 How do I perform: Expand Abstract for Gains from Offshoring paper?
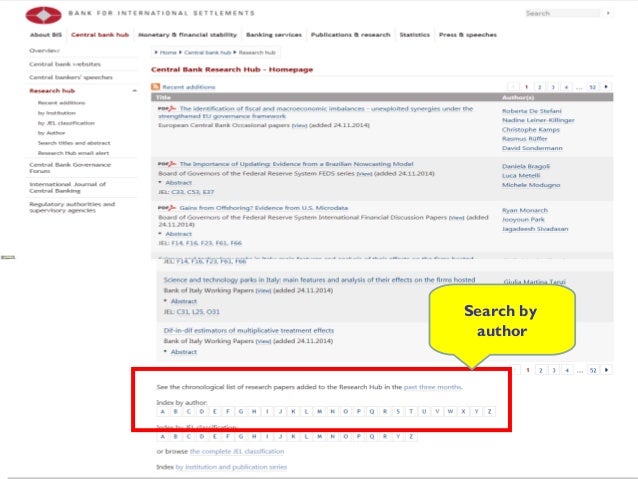pyautogui.click(x=178, y=234)
